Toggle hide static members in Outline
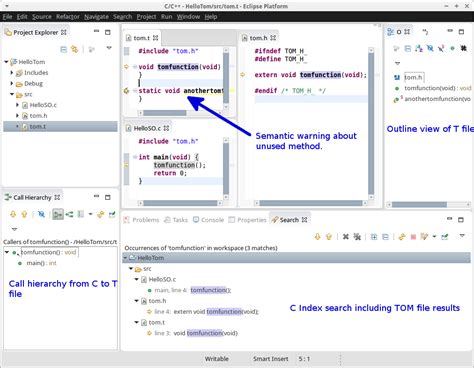Image resolution: width=474 pixels, height=368 pixels. [x=441, y=49]
